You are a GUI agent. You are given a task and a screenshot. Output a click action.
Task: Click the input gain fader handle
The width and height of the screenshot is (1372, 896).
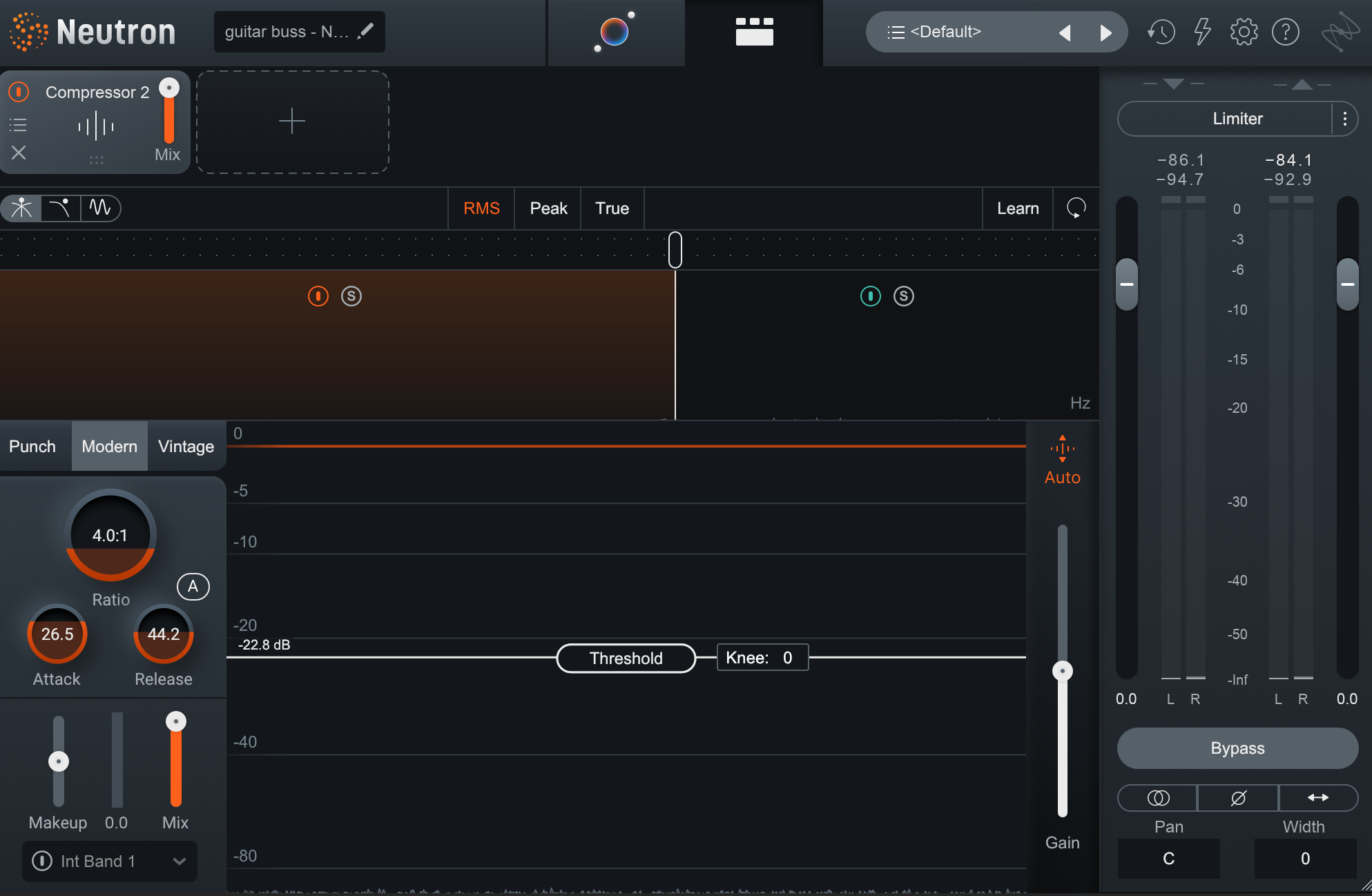1127,284
